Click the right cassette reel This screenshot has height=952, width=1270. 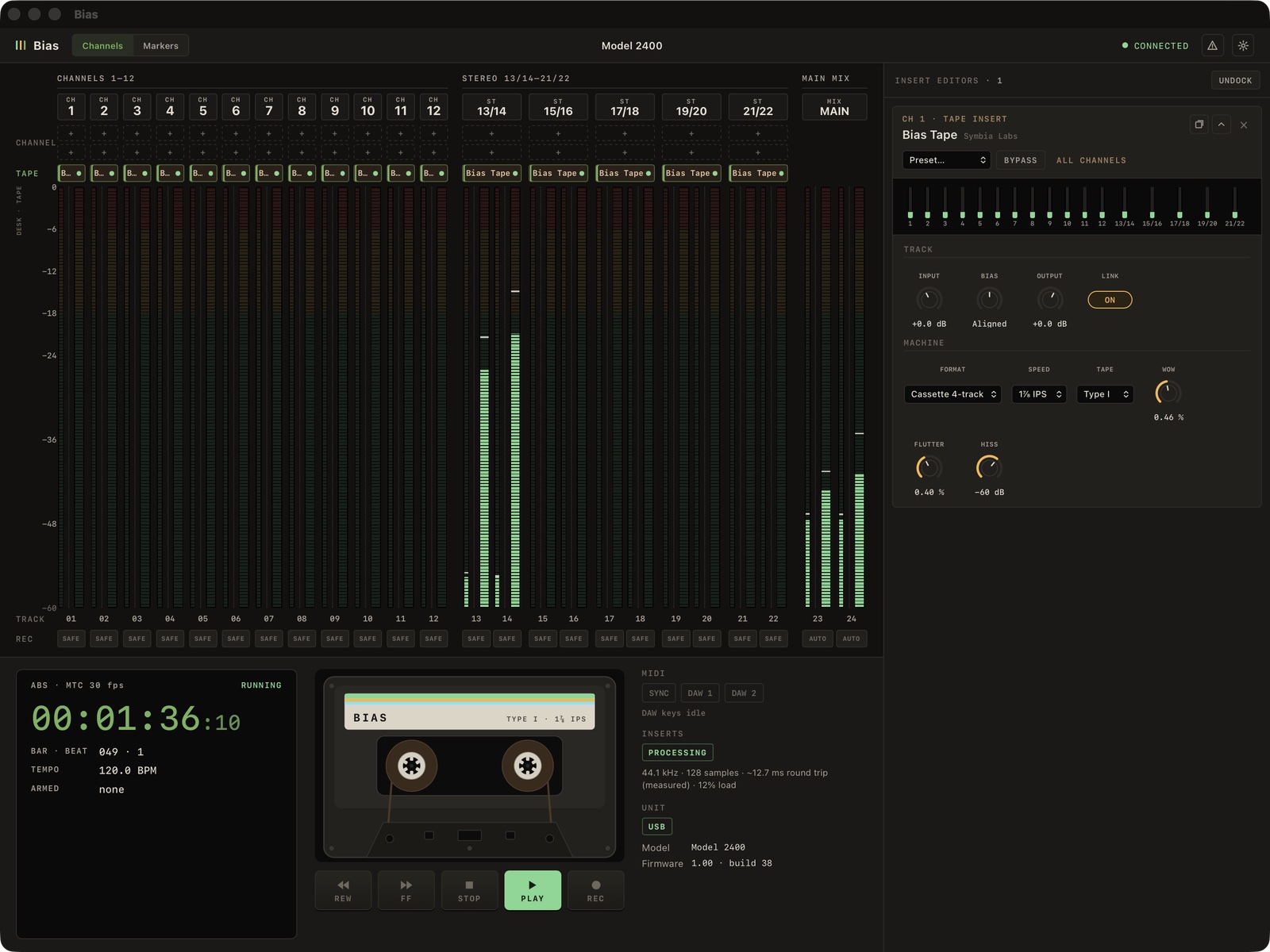[x=528, y=766]
